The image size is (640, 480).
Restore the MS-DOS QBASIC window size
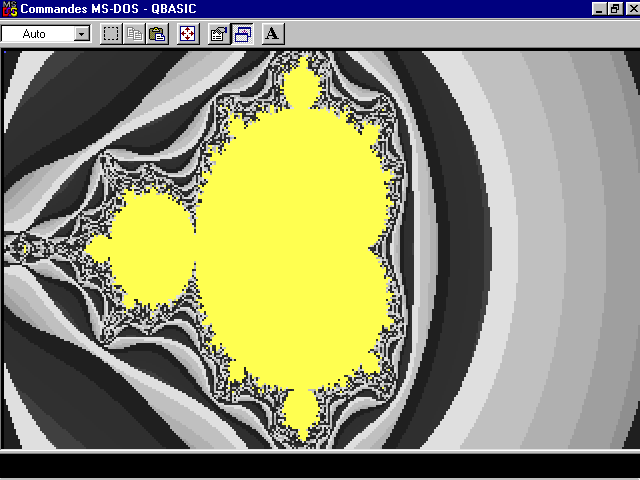(615, 9)
